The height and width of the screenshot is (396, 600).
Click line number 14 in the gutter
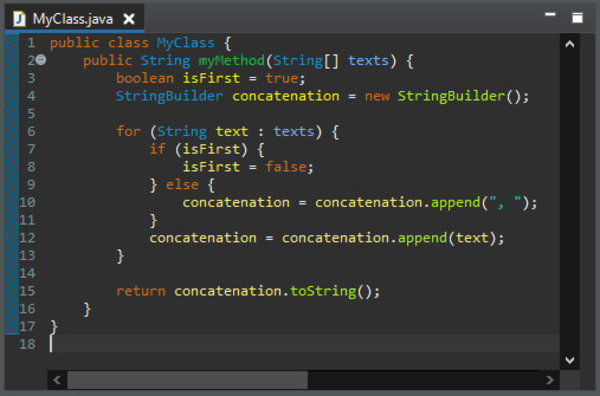tap(27, 273)
